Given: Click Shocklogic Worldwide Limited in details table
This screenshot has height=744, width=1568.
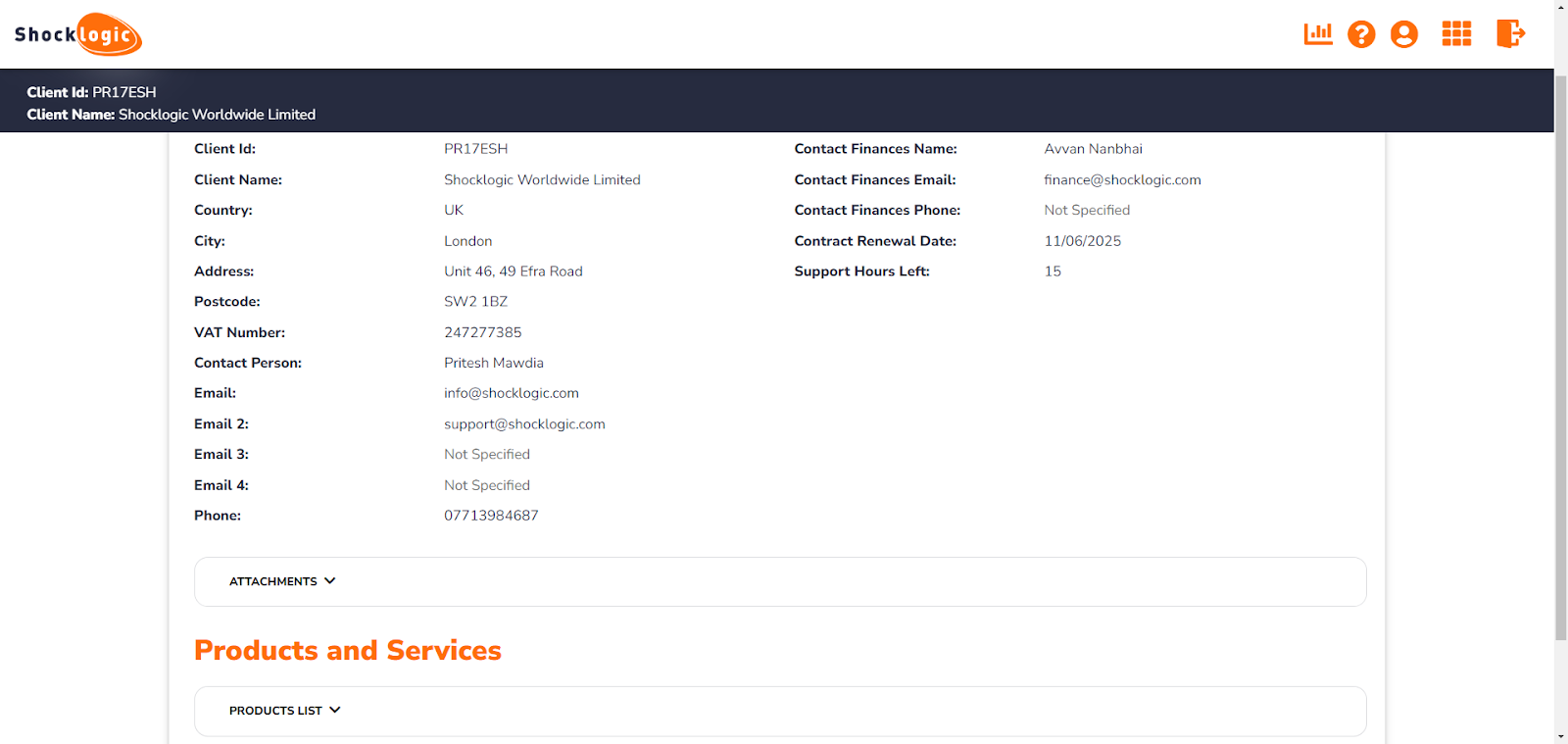Looking at the screenshot, I should (542, 179).
